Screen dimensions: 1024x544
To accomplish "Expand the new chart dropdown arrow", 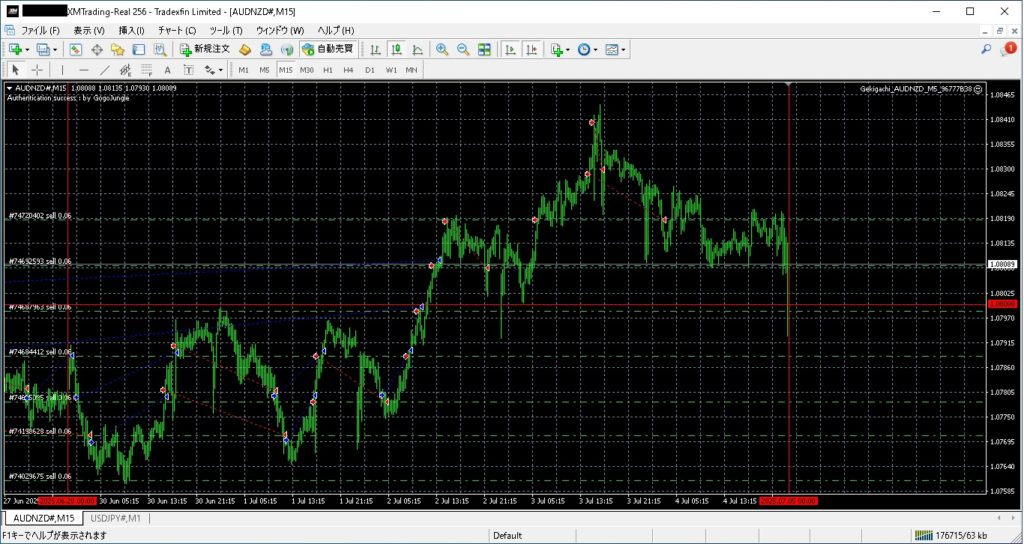I will pos(29,49).
